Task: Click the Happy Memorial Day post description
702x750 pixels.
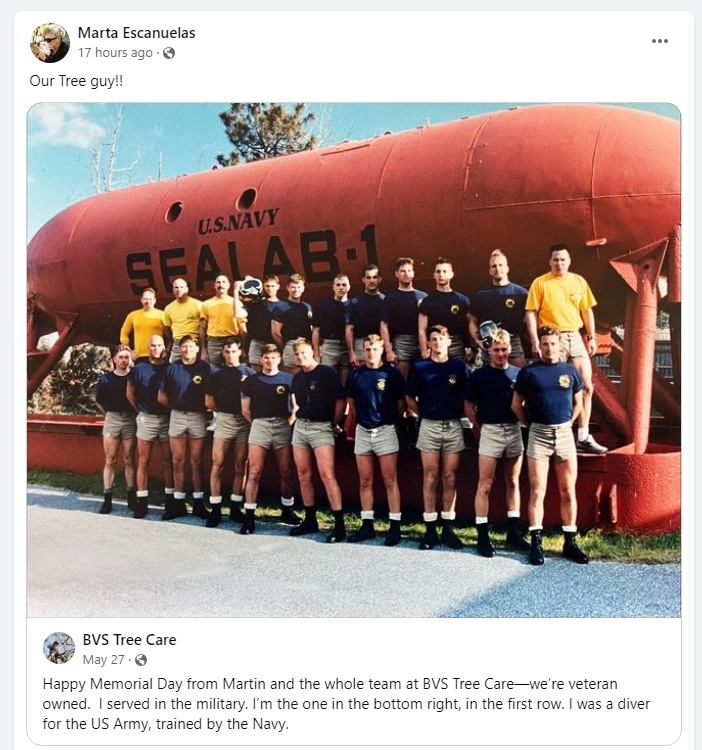Action: (346, 704)
